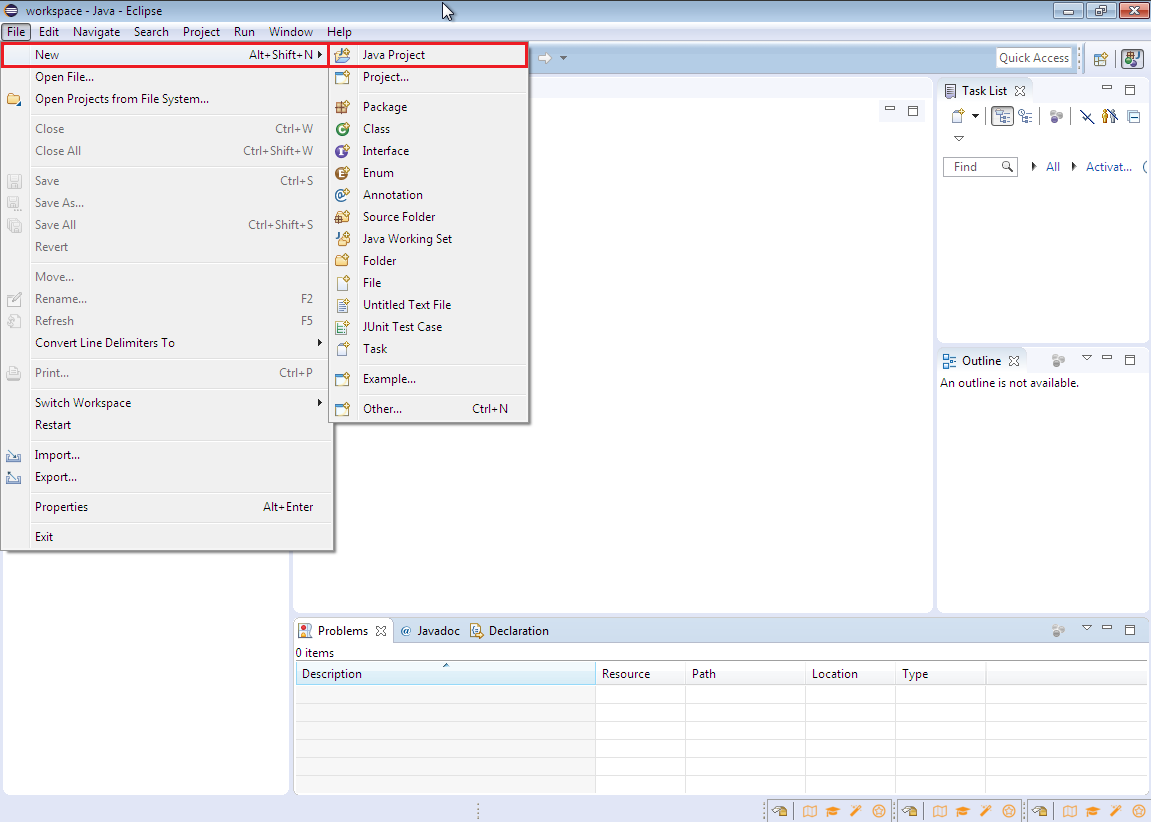Open the Navigate menu
The height and width of the screenshot is (822, 1151).
[x=96, y=32]
